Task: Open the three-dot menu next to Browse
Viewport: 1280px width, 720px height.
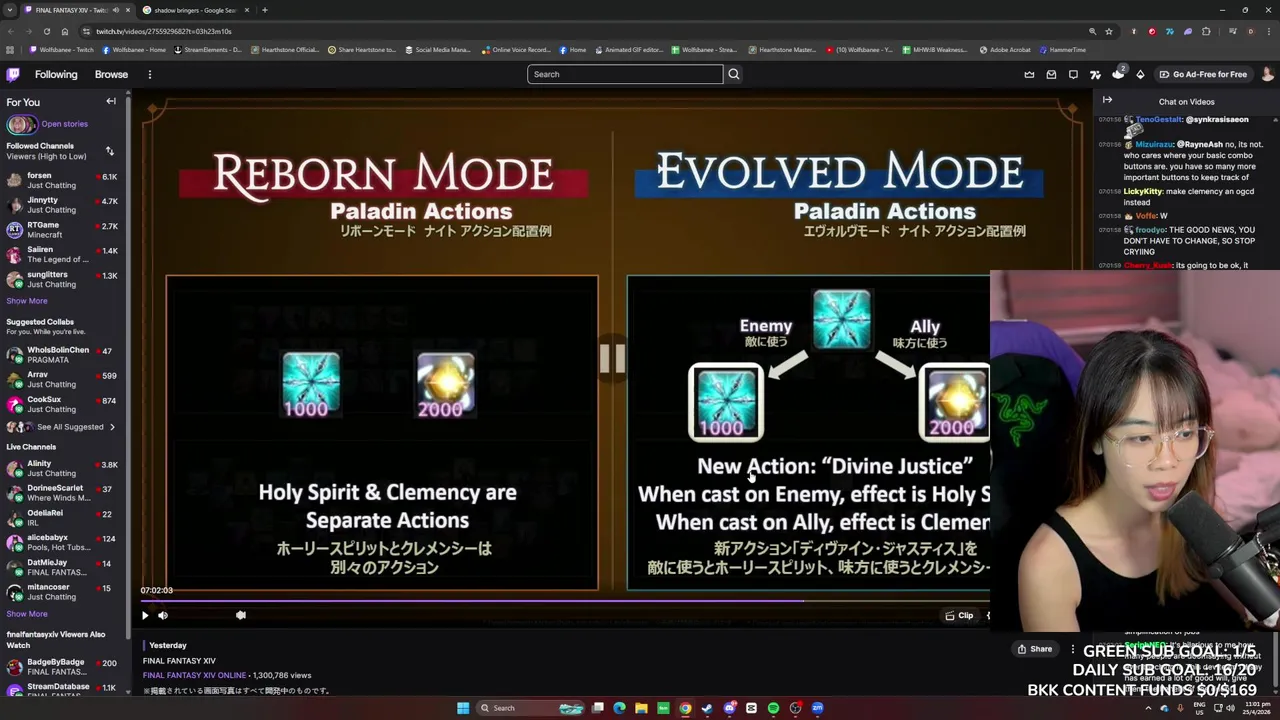Action: (149, 74)
